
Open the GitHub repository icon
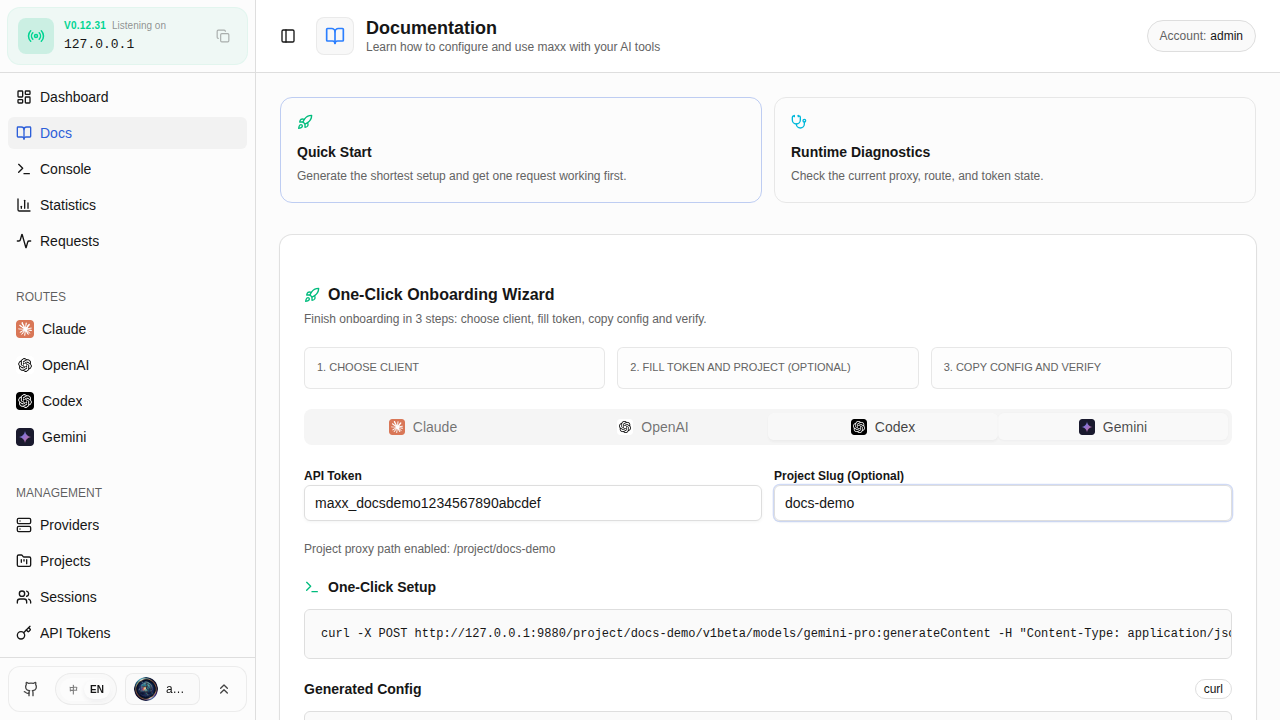(x=31, y=689)
